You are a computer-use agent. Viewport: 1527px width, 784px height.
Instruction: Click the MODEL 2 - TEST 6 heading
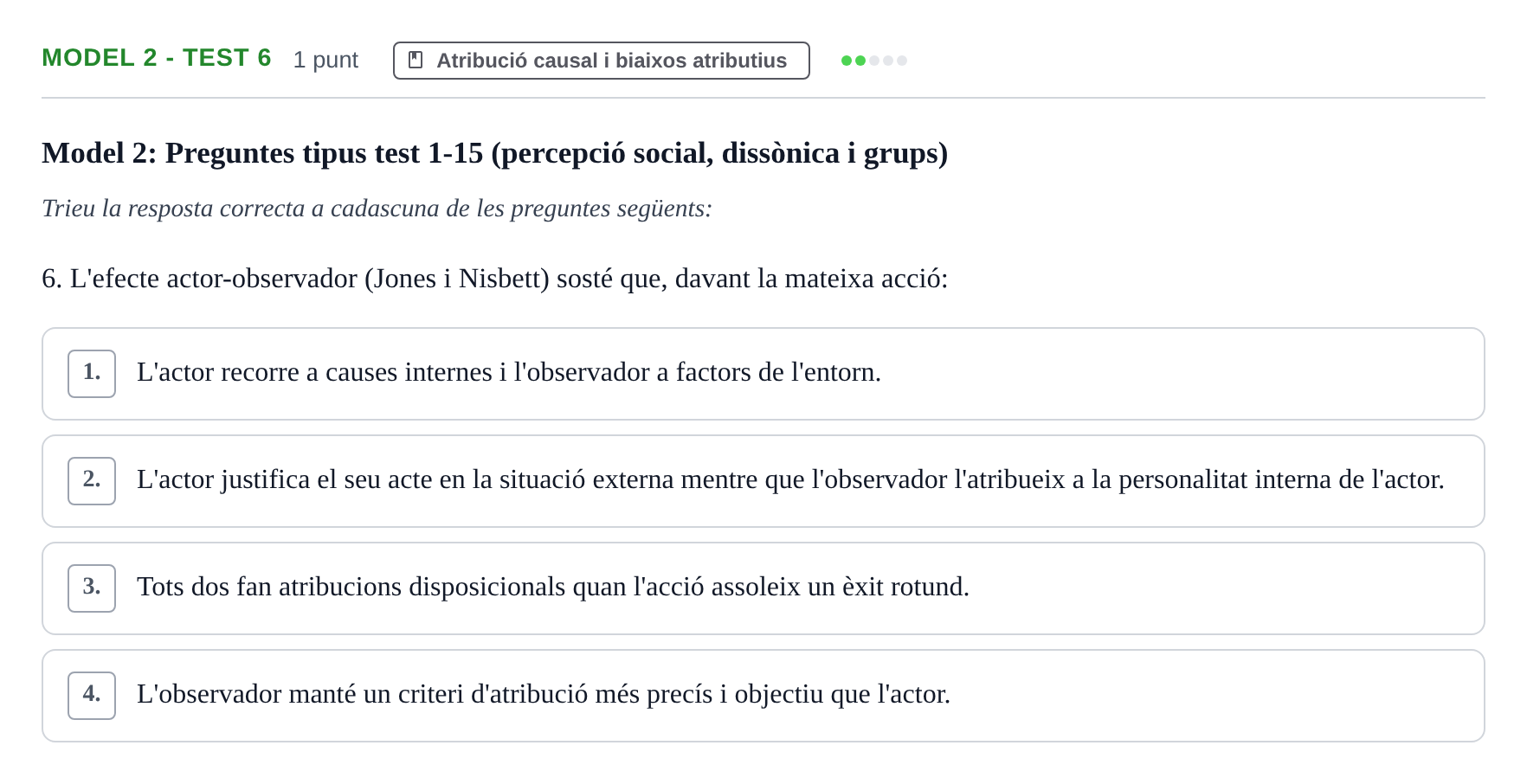point(157,58)
